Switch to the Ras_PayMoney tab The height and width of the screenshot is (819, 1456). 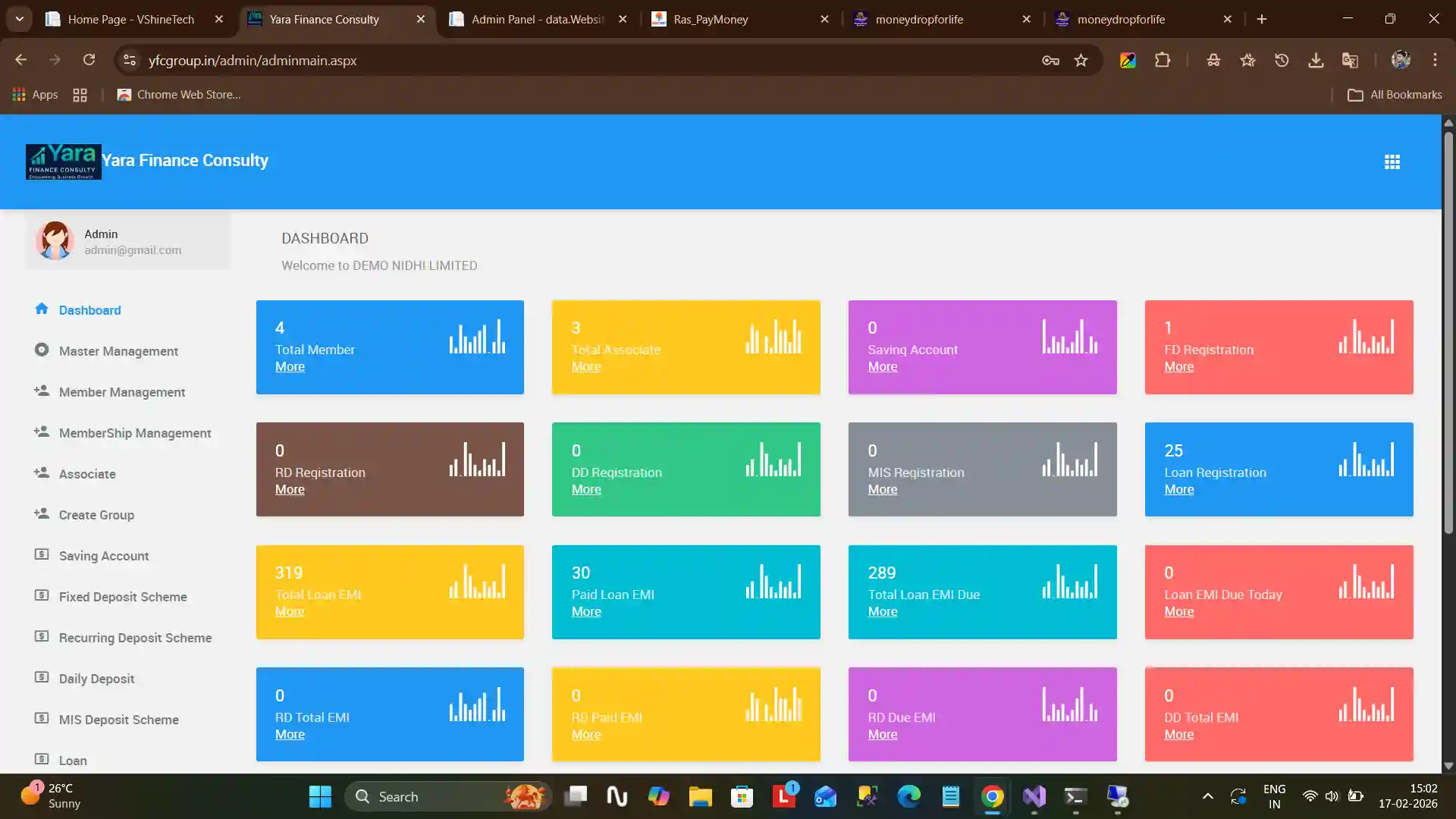point(710,19)
